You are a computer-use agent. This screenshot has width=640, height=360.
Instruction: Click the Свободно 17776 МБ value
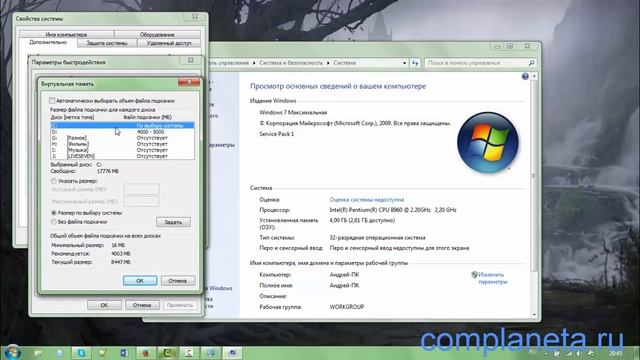tap(108, 171)
